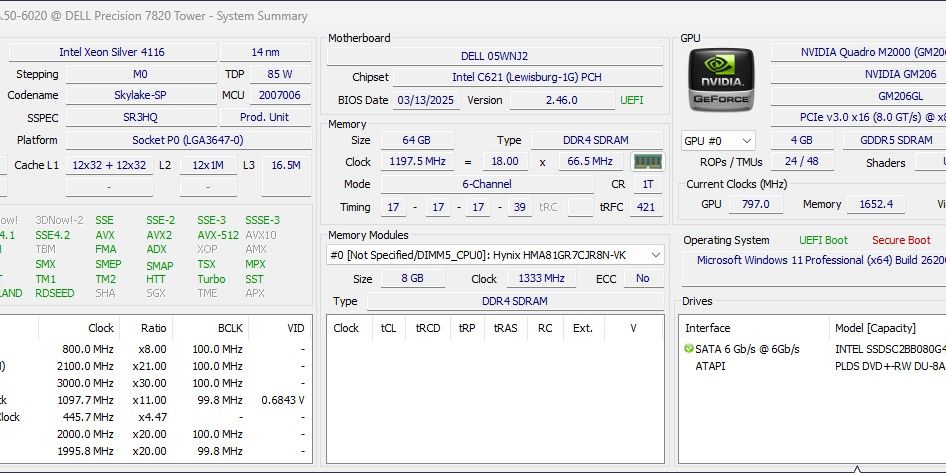Screen dimensions: 946x473
Task: Click the AVX2 feature flag
Action: click(x=159, y=235)
